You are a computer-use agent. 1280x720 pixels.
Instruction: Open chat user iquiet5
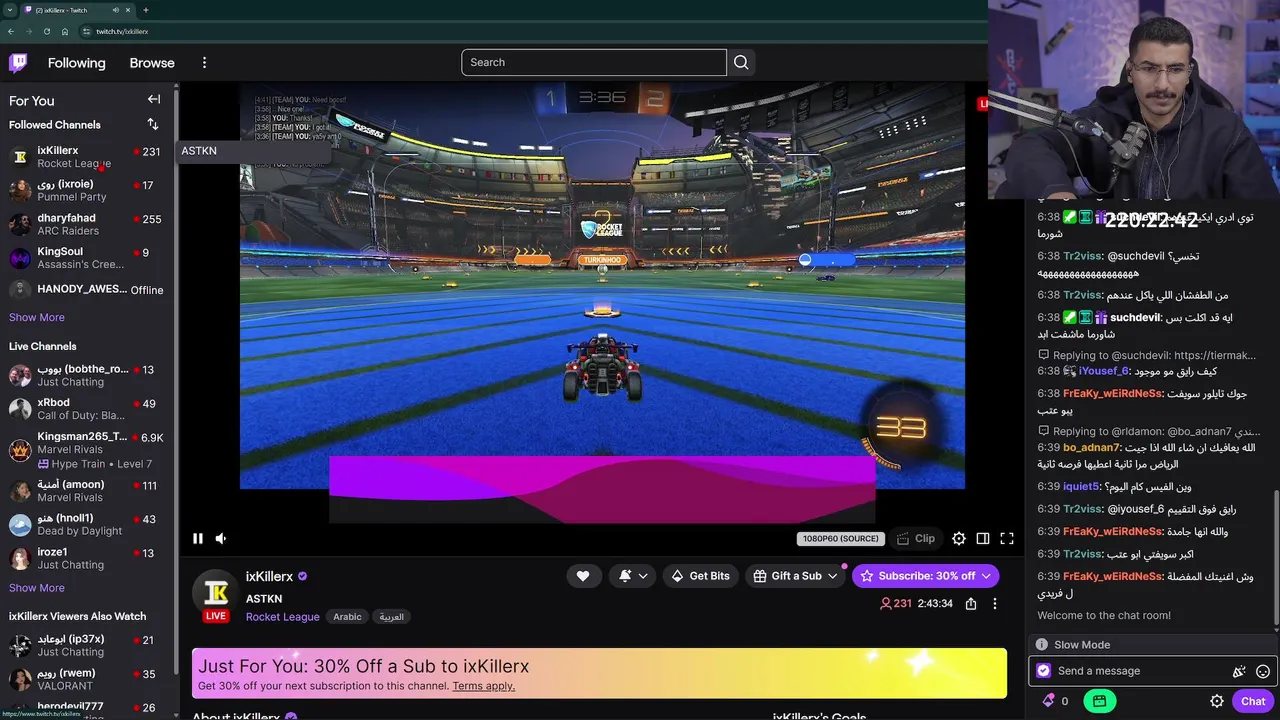click(x=1081, y=487)
